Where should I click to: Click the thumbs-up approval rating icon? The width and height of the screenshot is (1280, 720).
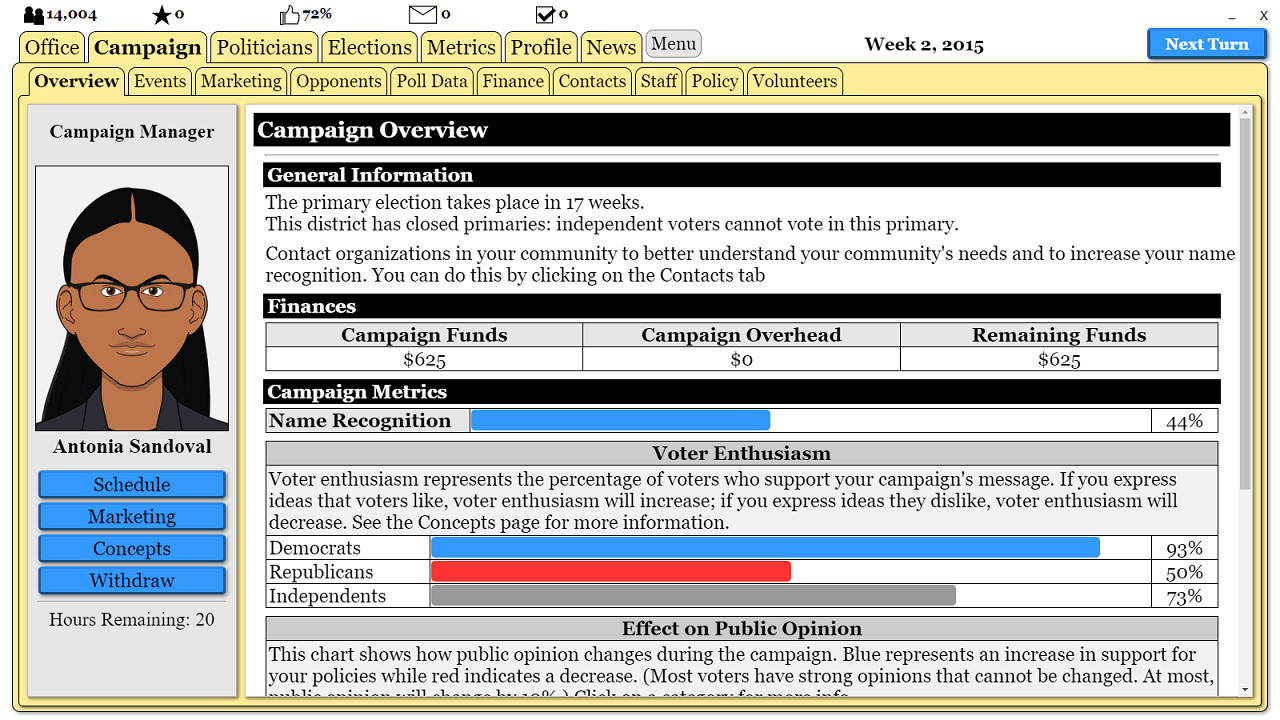click(290, 14)
